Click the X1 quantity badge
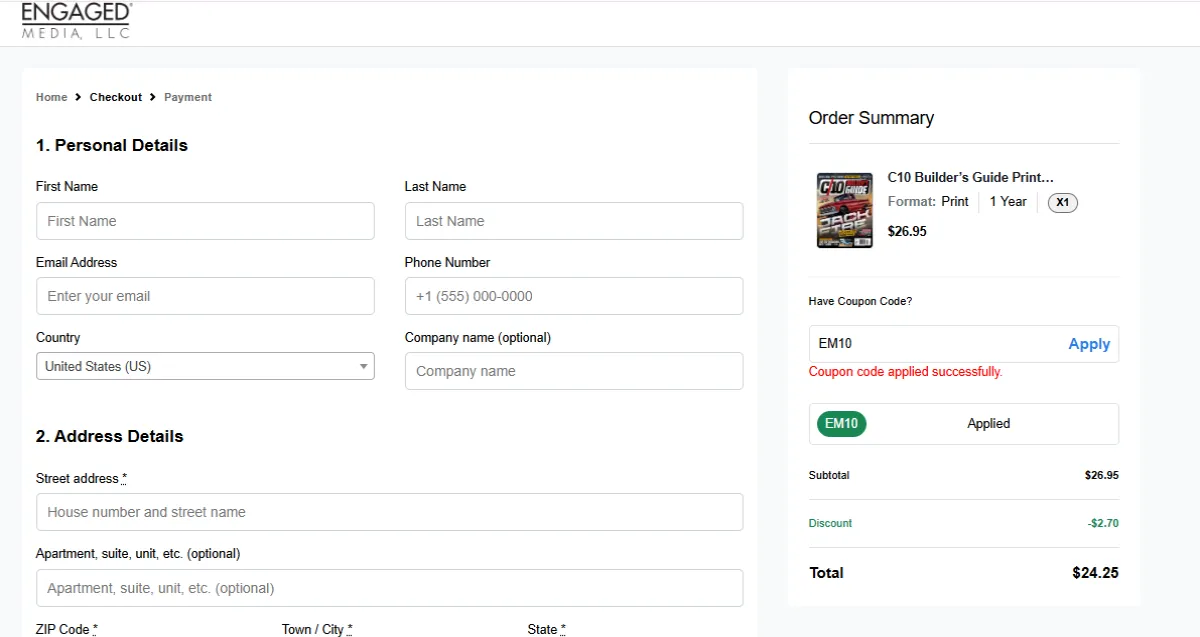This screenshot has width=1200, height=637. point(1062,202)
